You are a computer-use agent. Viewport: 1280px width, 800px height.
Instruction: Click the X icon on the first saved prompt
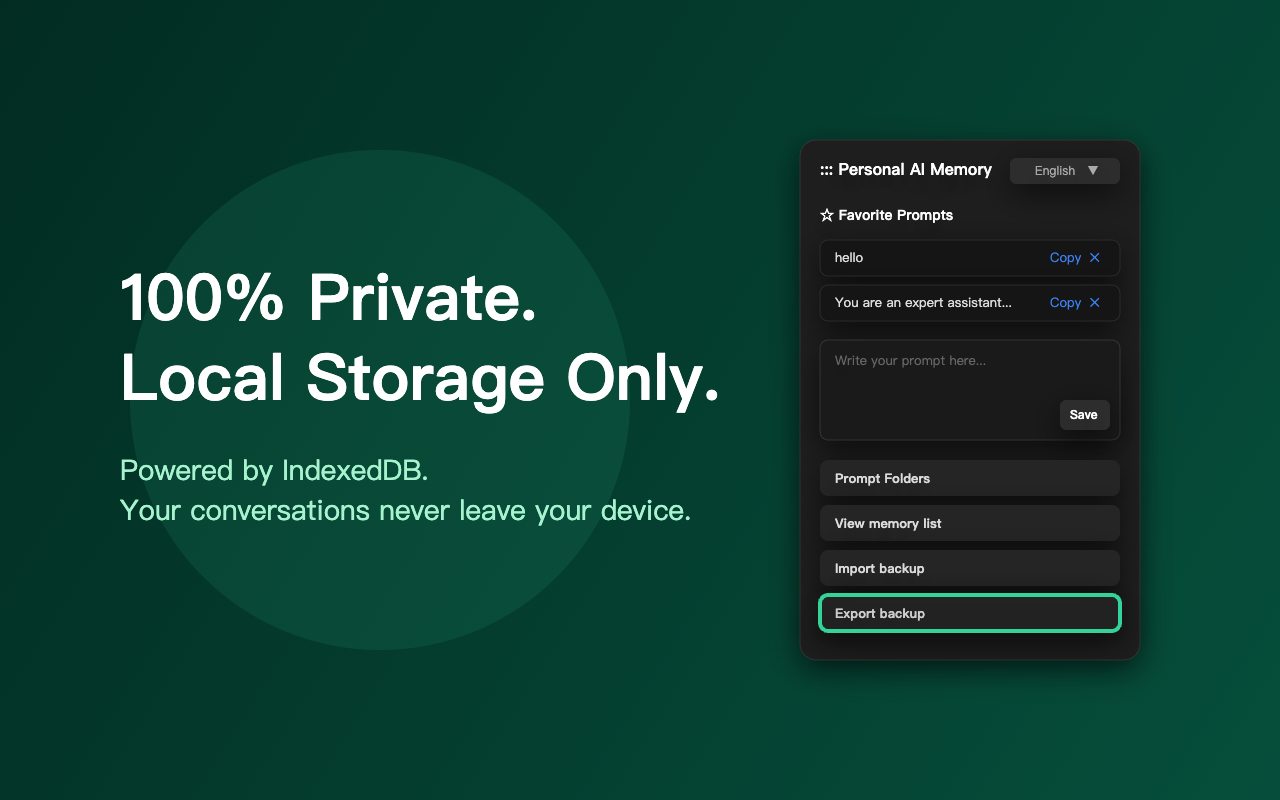coord(1096,257)
